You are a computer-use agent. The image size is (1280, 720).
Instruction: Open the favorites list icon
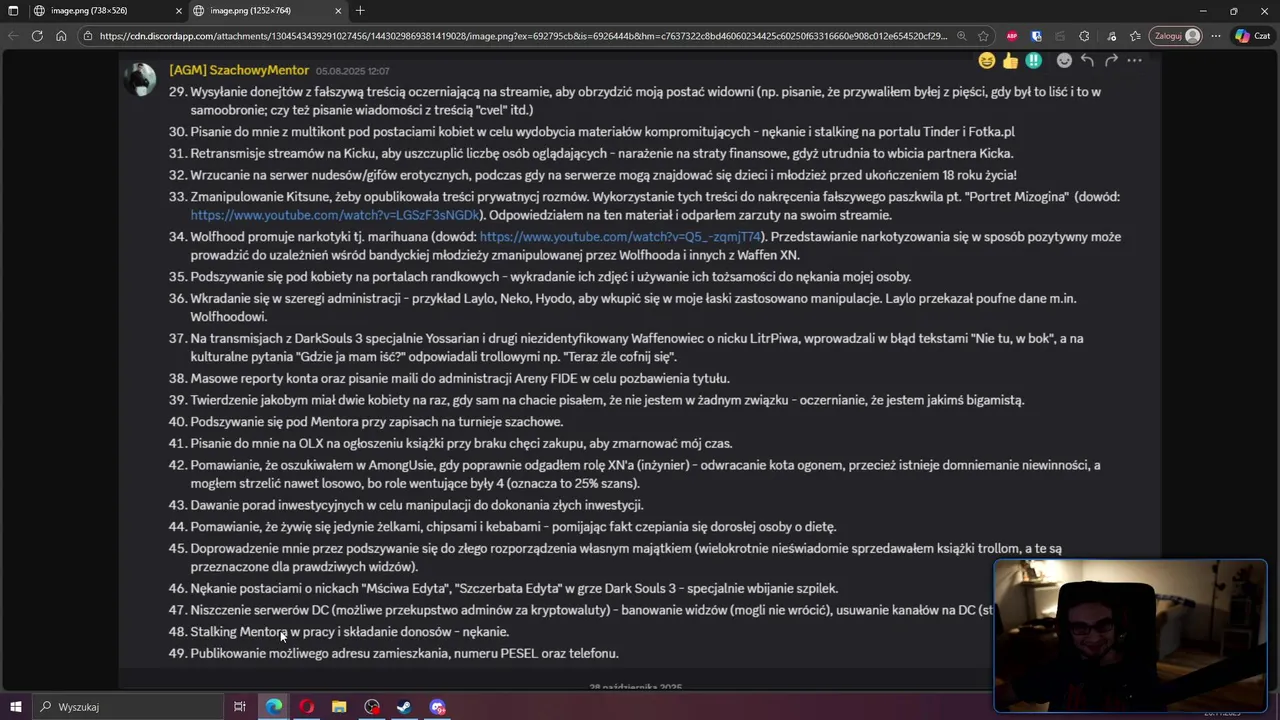[x=1135, y=36]
